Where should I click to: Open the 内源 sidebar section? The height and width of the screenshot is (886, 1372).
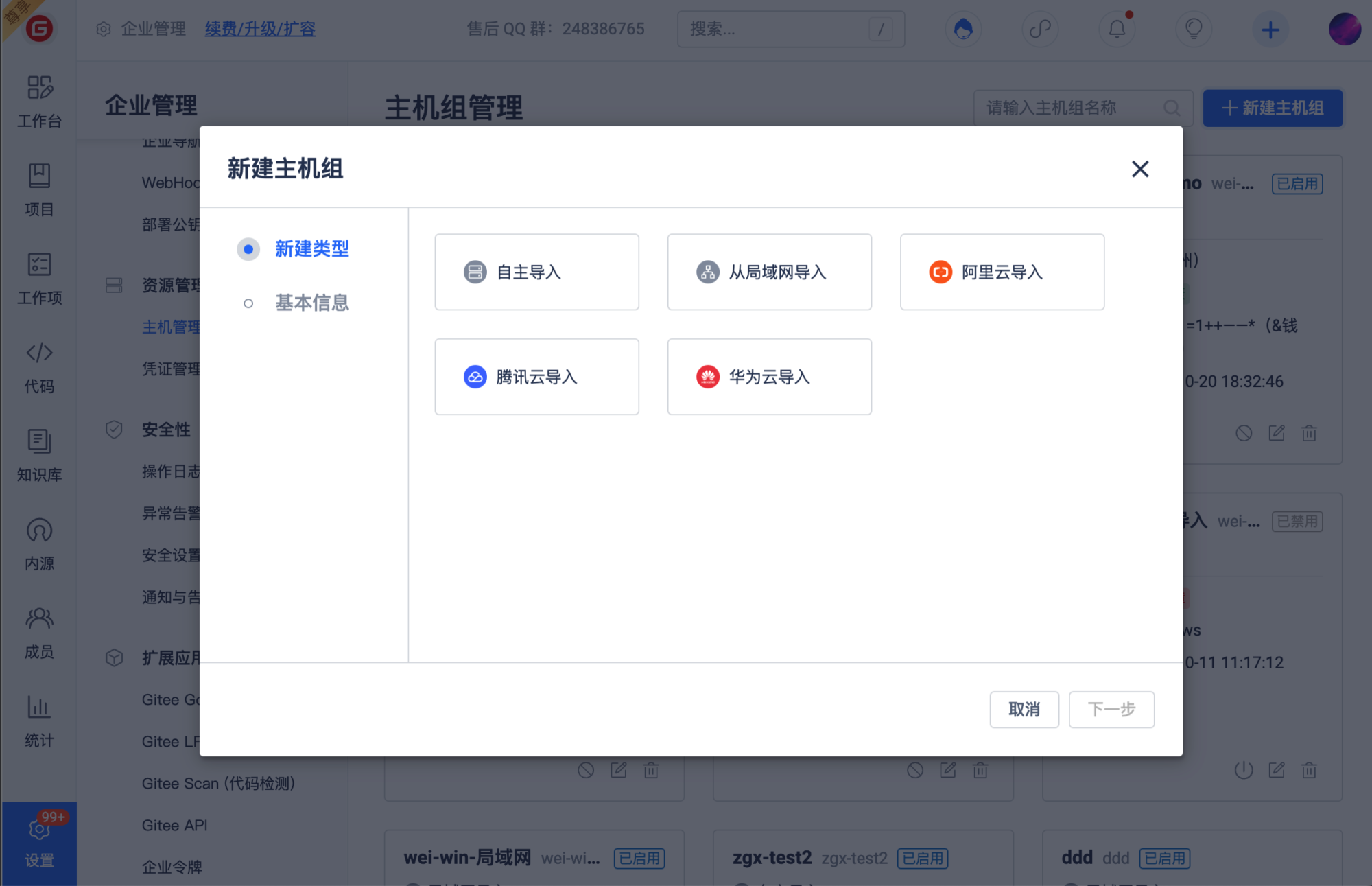[x=39, y=544]
